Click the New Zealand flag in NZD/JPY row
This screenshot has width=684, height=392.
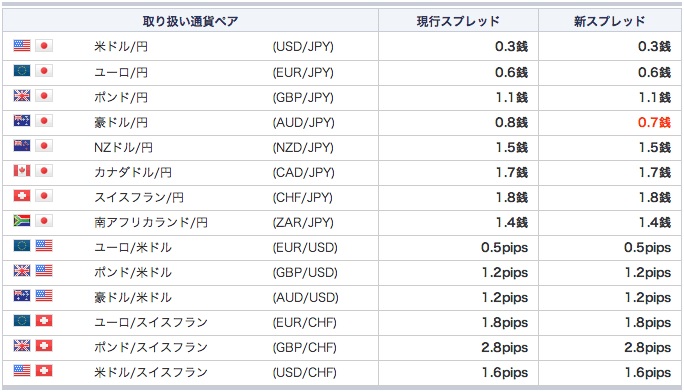22,146
